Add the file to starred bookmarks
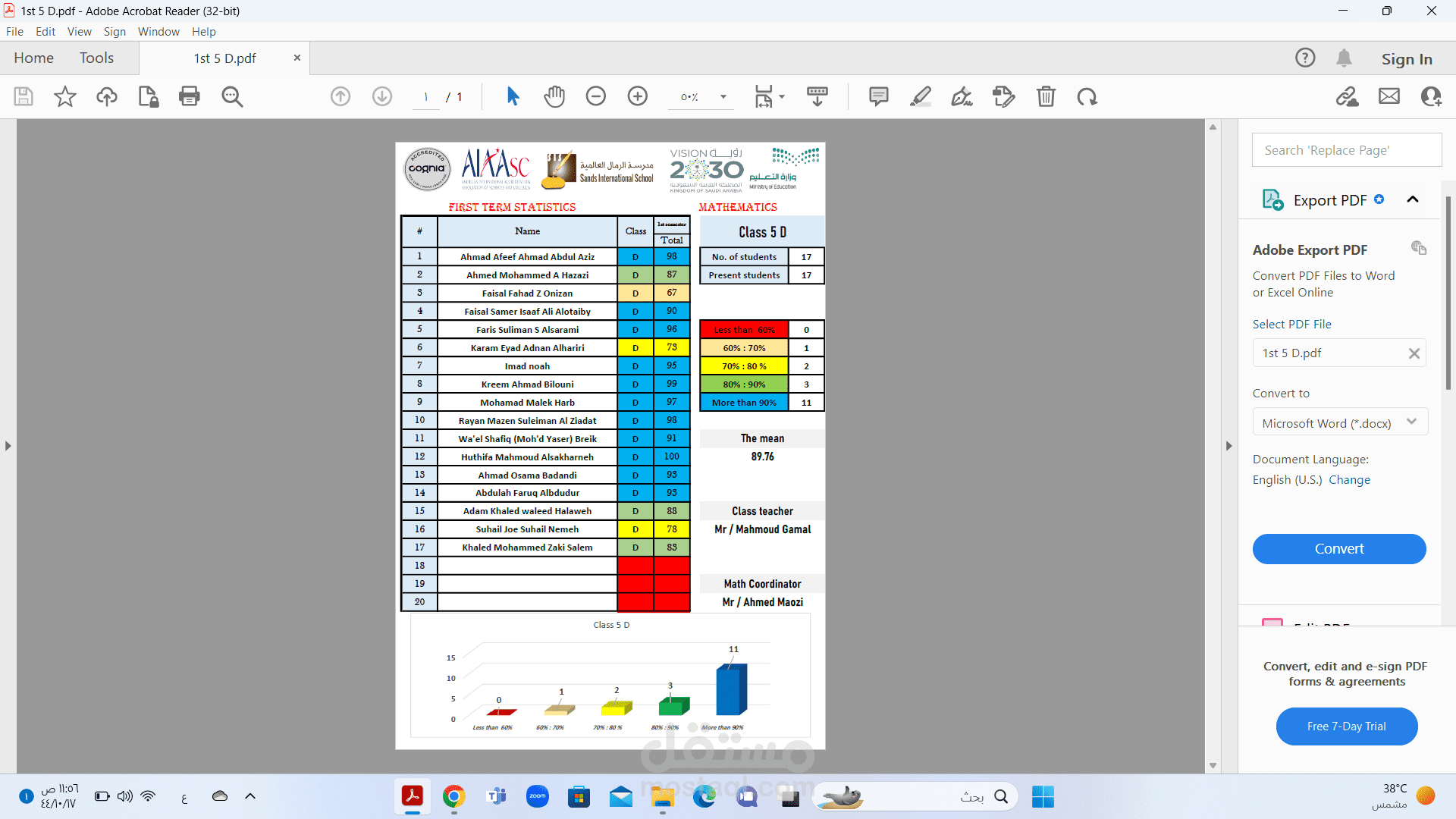 (65, 96)
